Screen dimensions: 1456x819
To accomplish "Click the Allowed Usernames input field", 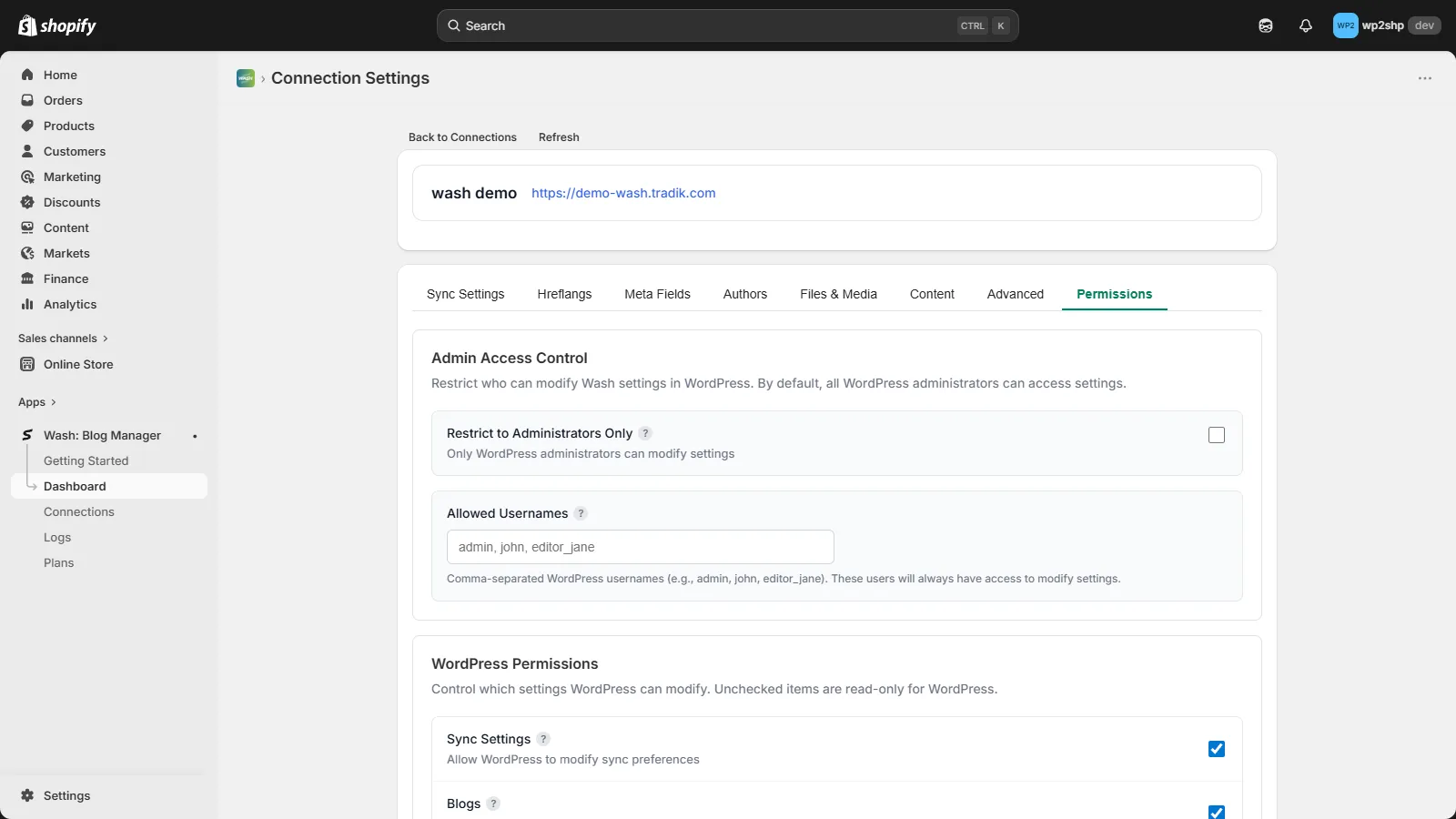I will pos(641,547).
